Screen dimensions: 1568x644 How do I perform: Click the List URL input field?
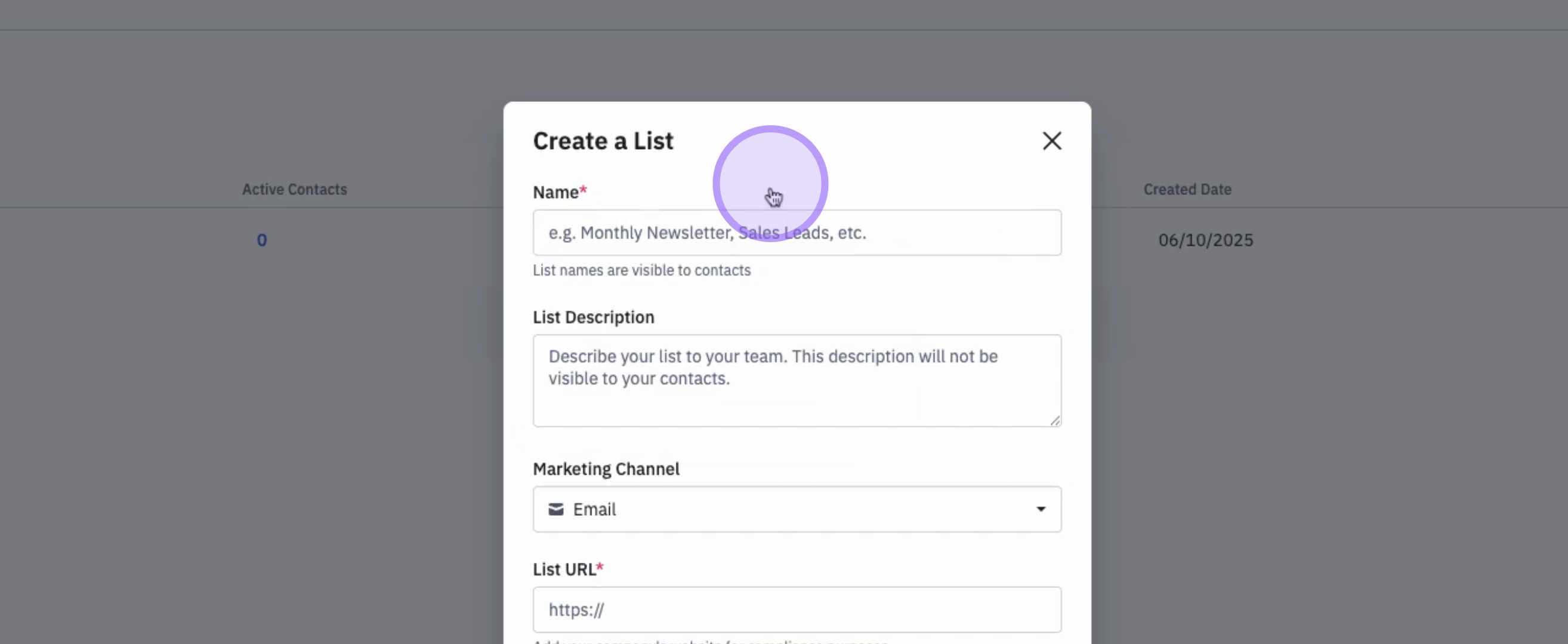(x=796, y=609)
